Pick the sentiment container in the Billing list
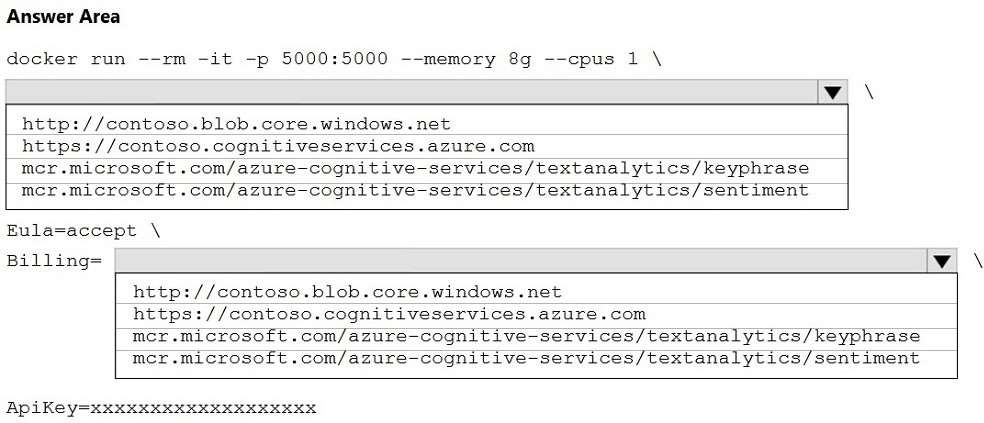Image resolution: width=984 pixels, height=423 pixels. tap(526, 357)
